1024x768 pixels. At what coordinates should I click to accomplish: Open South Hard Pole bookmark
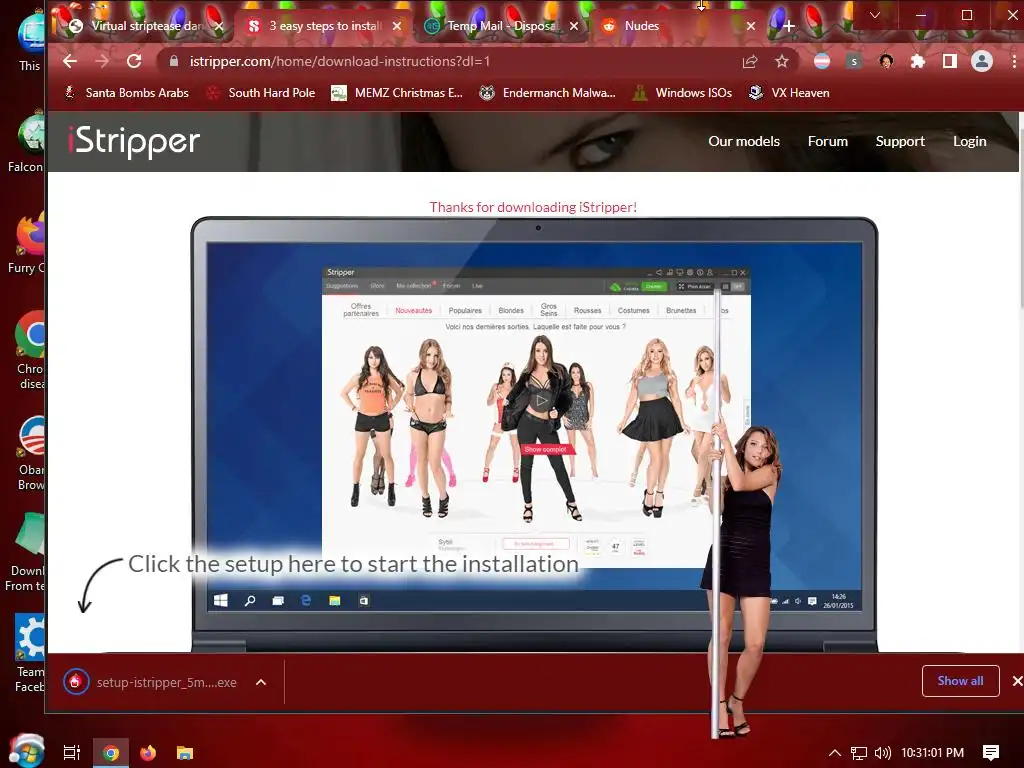[261, 93]
